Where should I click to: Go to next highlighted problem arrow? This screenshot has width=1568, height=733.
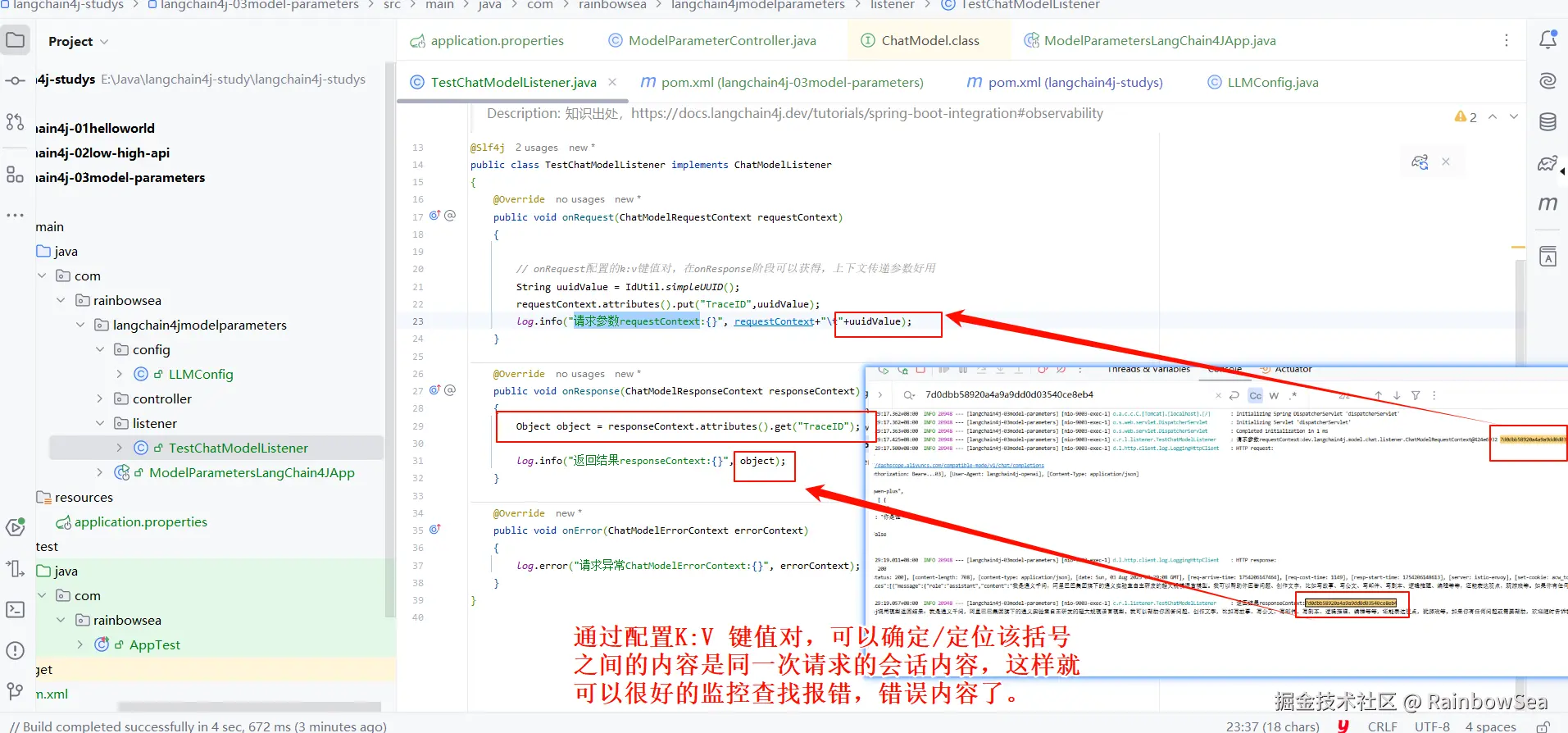coord(1514,116)
